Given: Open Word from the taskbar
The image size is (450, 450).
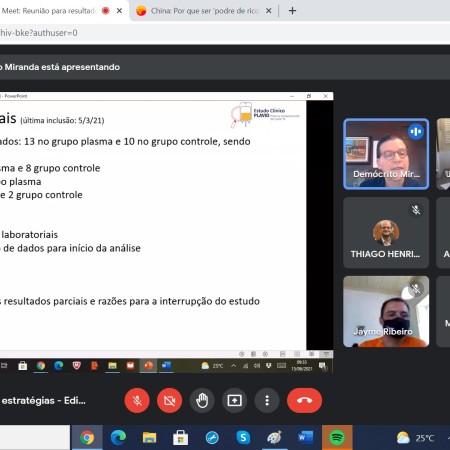Looking at the screenshot, I should pyautogui.click(x=306, y=437).
